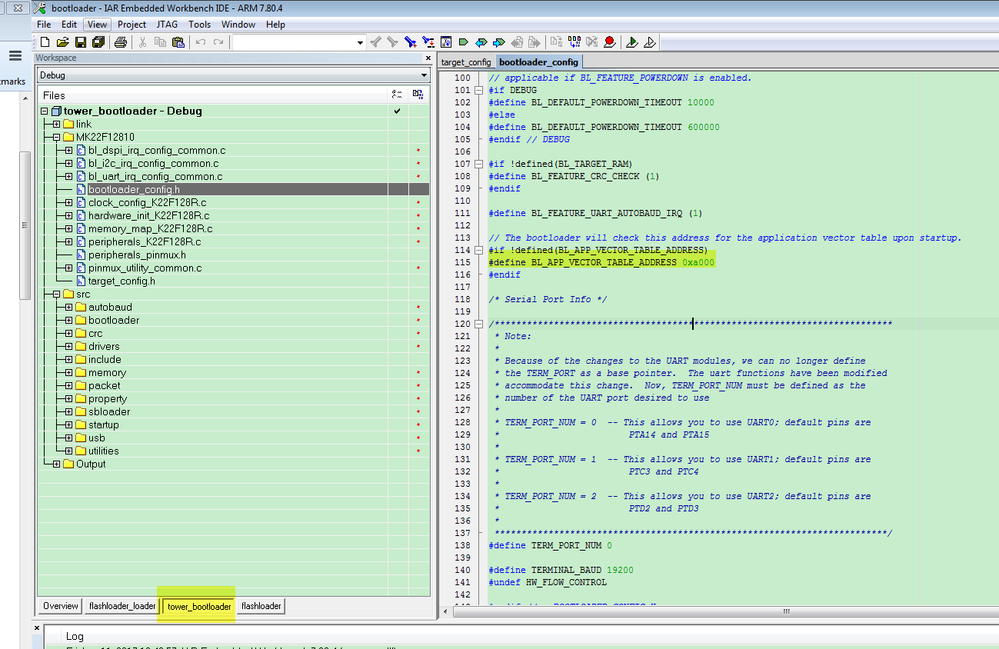Open the Debug configuration dropdown in Workspace
This screenshot has height=649, width=999.
423,75
